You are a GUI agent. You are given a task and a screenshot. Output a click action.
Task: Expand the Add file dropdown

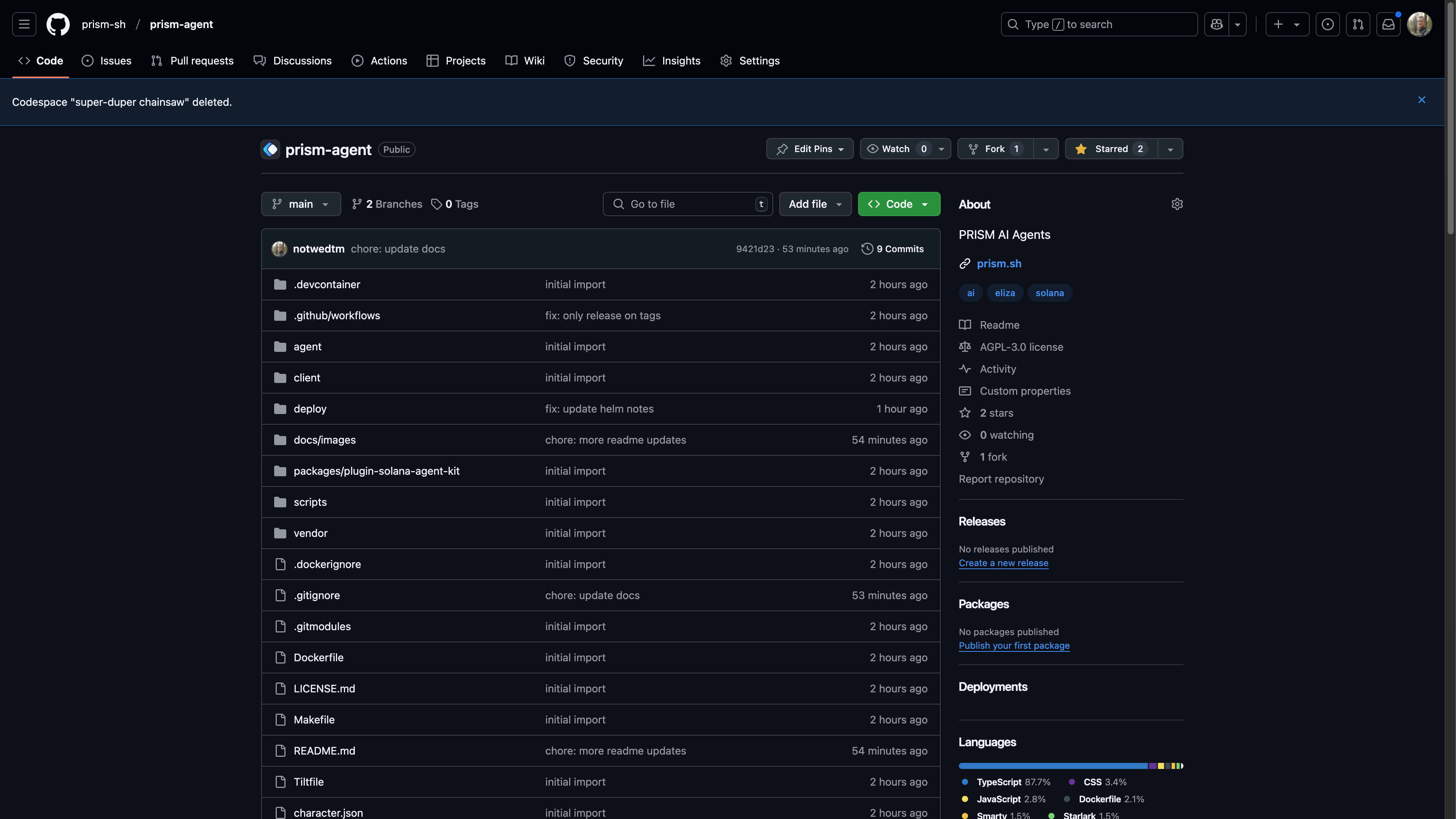pos(815,204)
